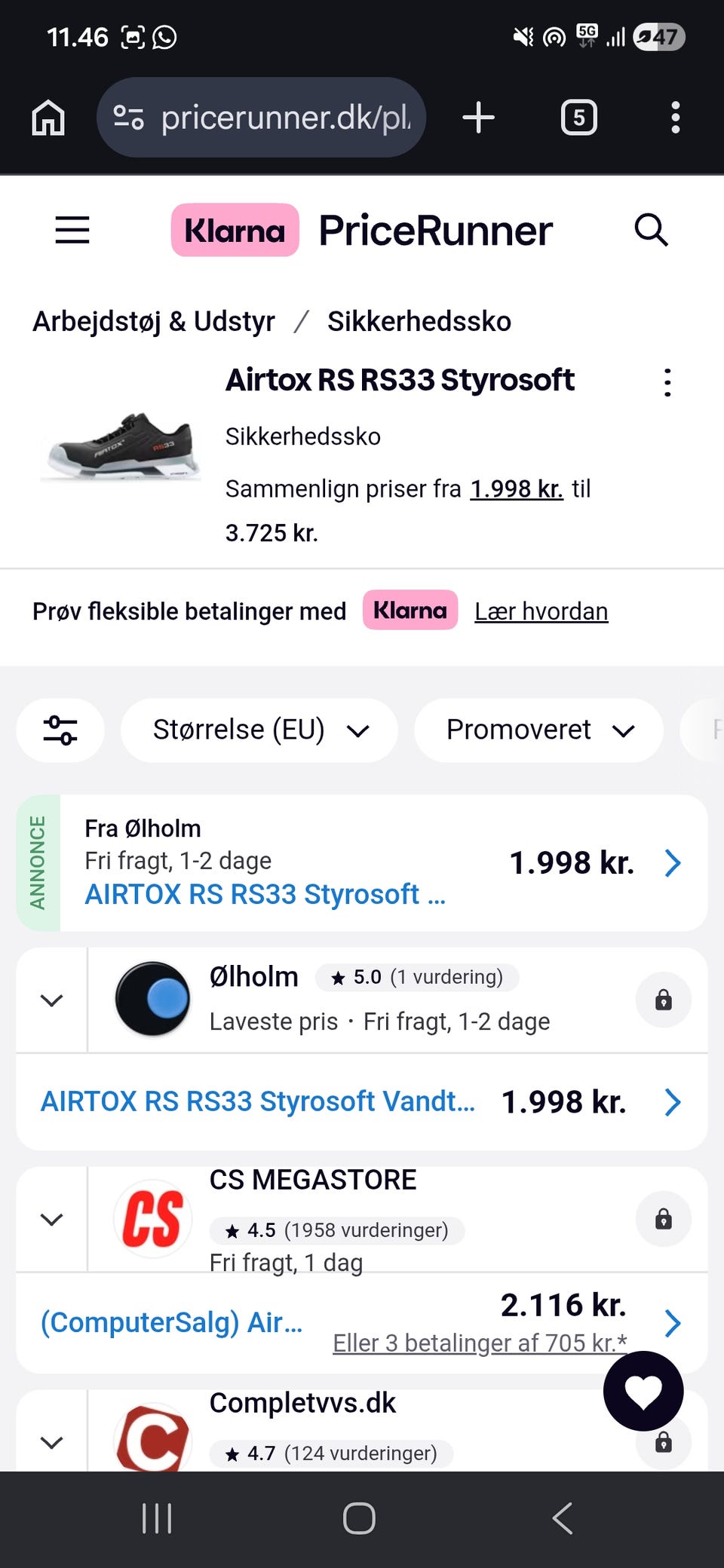Expand the CS MEGASTORE offer row

51,1219
